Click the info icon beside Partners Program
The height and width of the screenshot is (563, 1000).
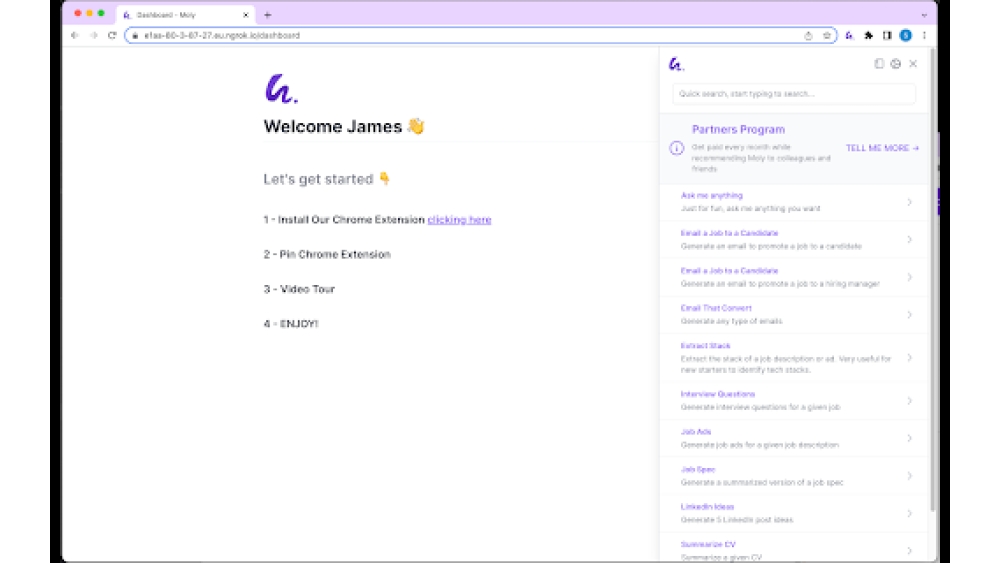pos(677,148)
